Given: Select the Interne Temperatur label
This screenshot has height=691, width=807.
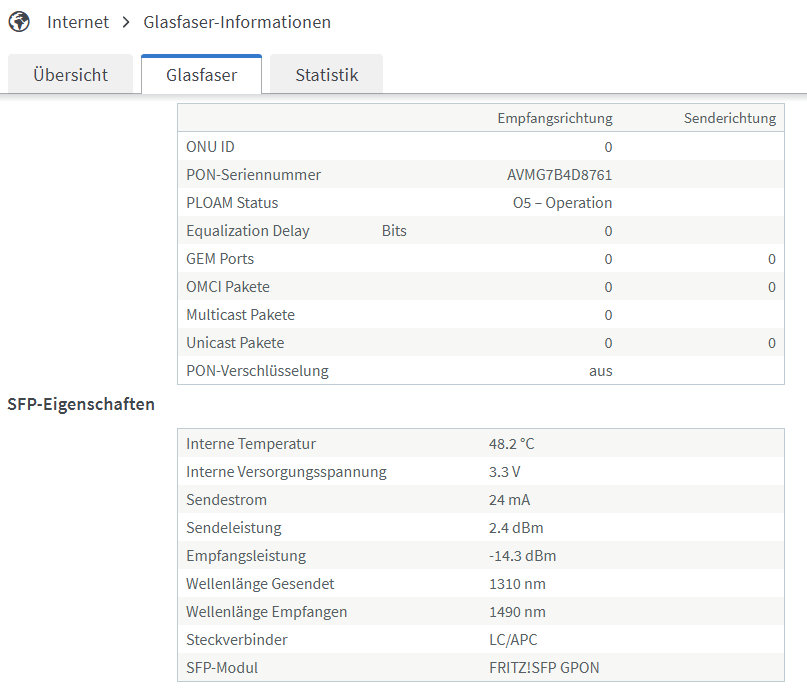Looking at the screenshot, I should [251, 444].
